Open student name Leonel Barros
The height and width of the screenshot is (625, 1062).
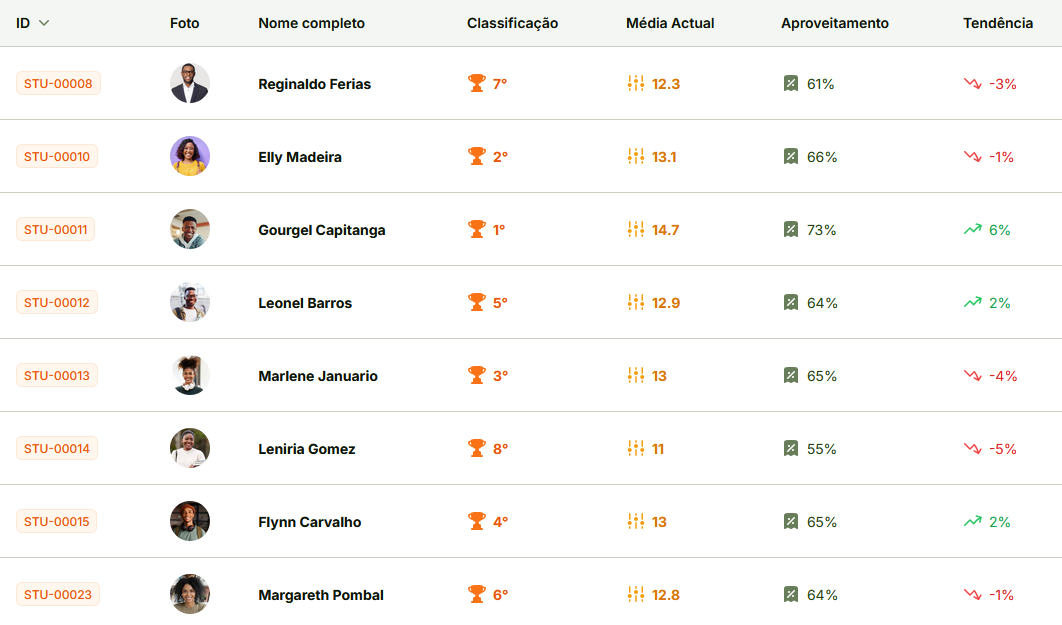coord(305,303)
